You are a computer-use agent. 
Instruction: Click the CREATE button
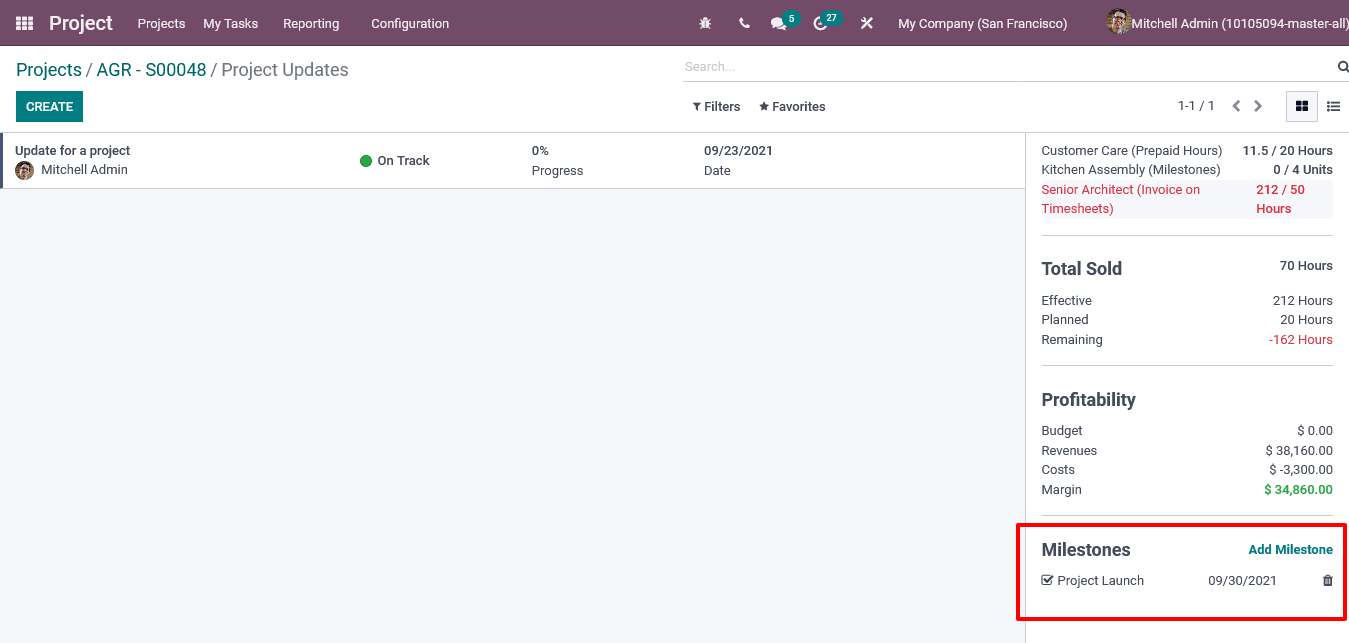pos(49,107)
